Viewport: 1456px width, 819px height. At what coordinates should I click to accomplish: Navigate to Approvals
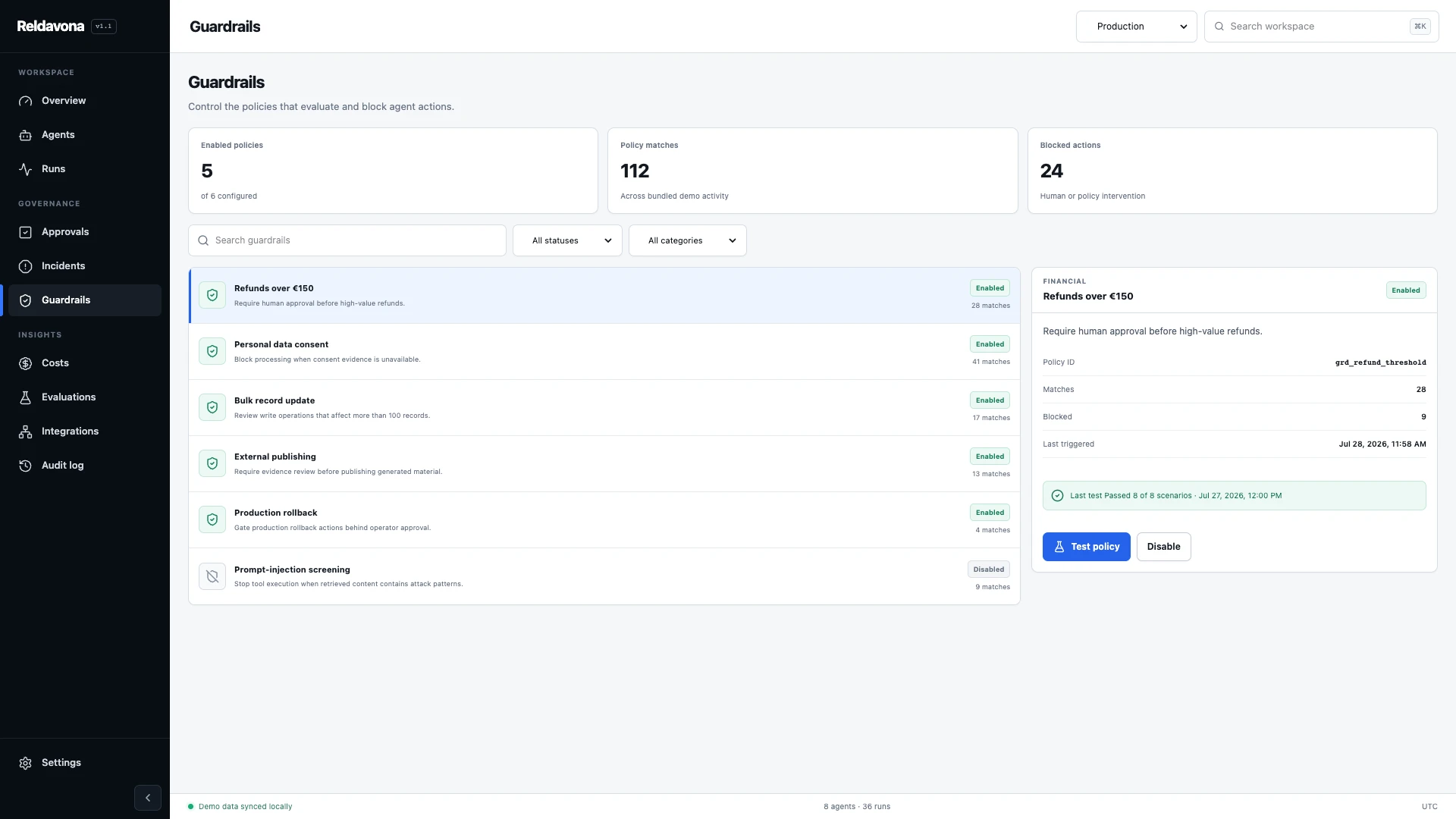(85, 232)
